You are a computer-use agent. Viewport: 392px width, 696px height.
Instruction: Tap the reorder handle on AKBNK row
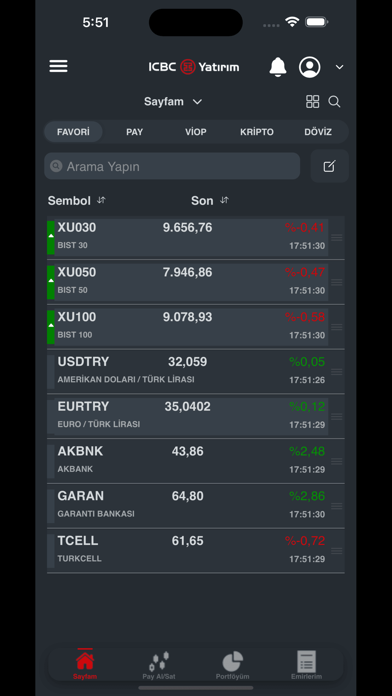click(337, 462)
